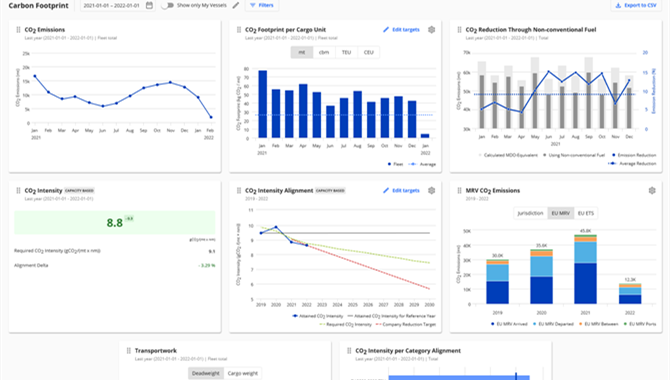
Task: Open settings gear on CO2 Footprint per Cargo Unit
Action: [x=432, y=29]
